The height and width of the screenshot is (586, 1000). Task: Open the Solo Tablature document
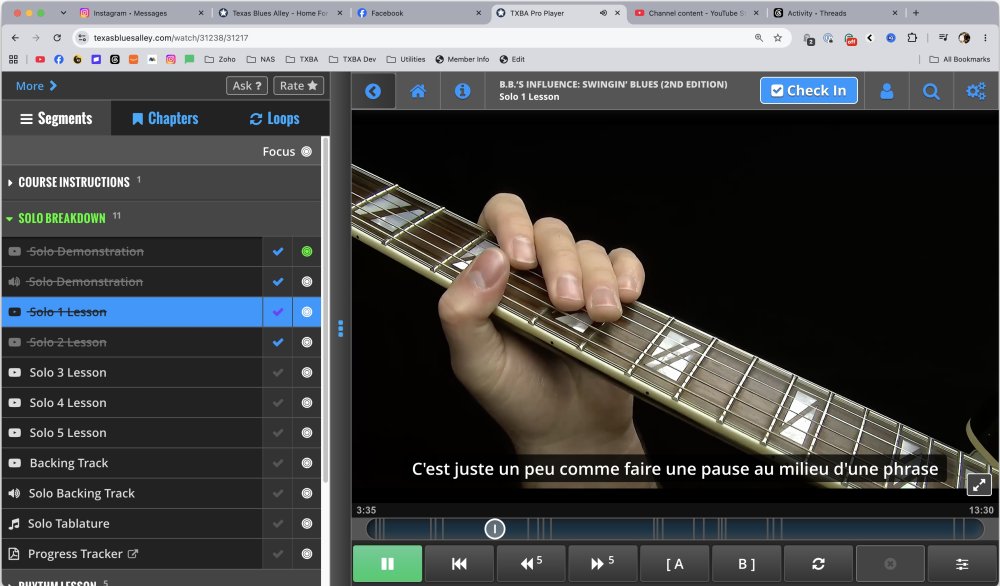pyautogui.click(x=132, y=524)
